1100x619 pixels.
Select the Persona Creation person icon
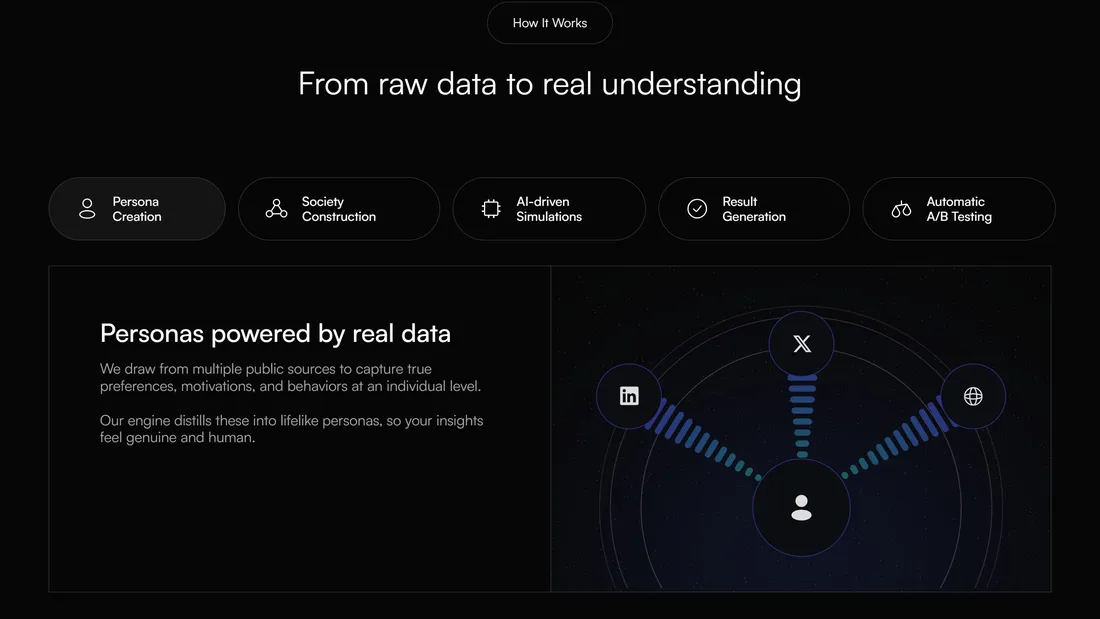tap(87, 209)
